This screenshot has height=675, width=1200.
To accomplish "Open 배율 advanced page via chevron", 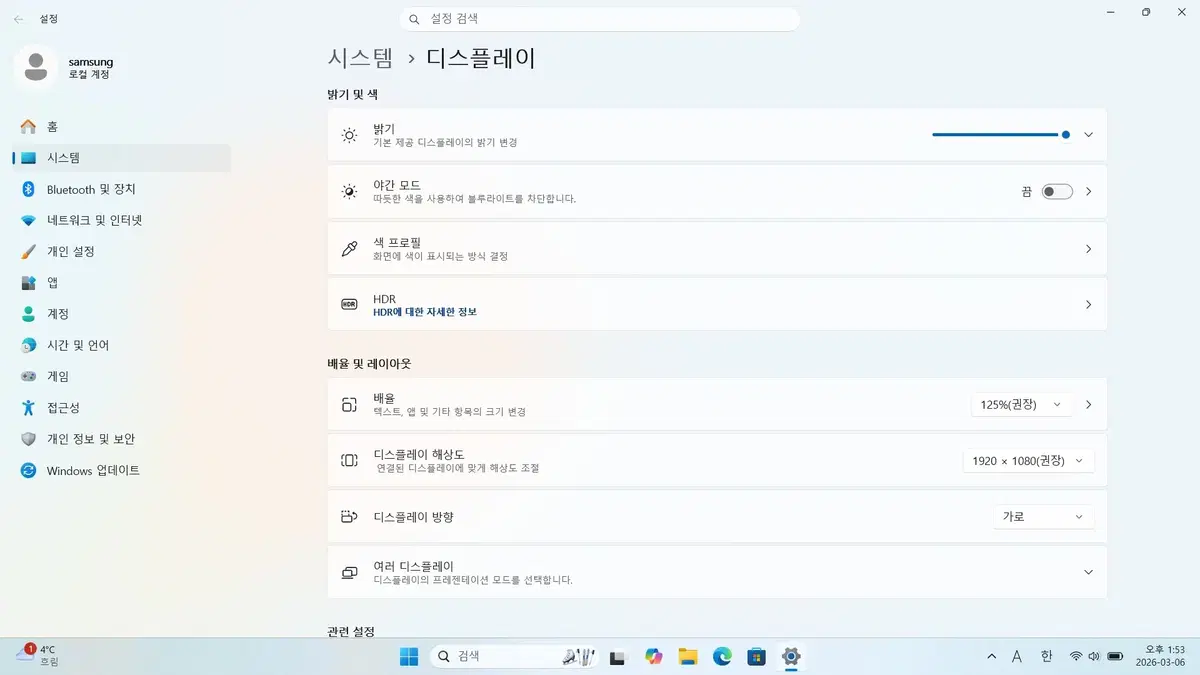I will click(x=1089, y=404).
